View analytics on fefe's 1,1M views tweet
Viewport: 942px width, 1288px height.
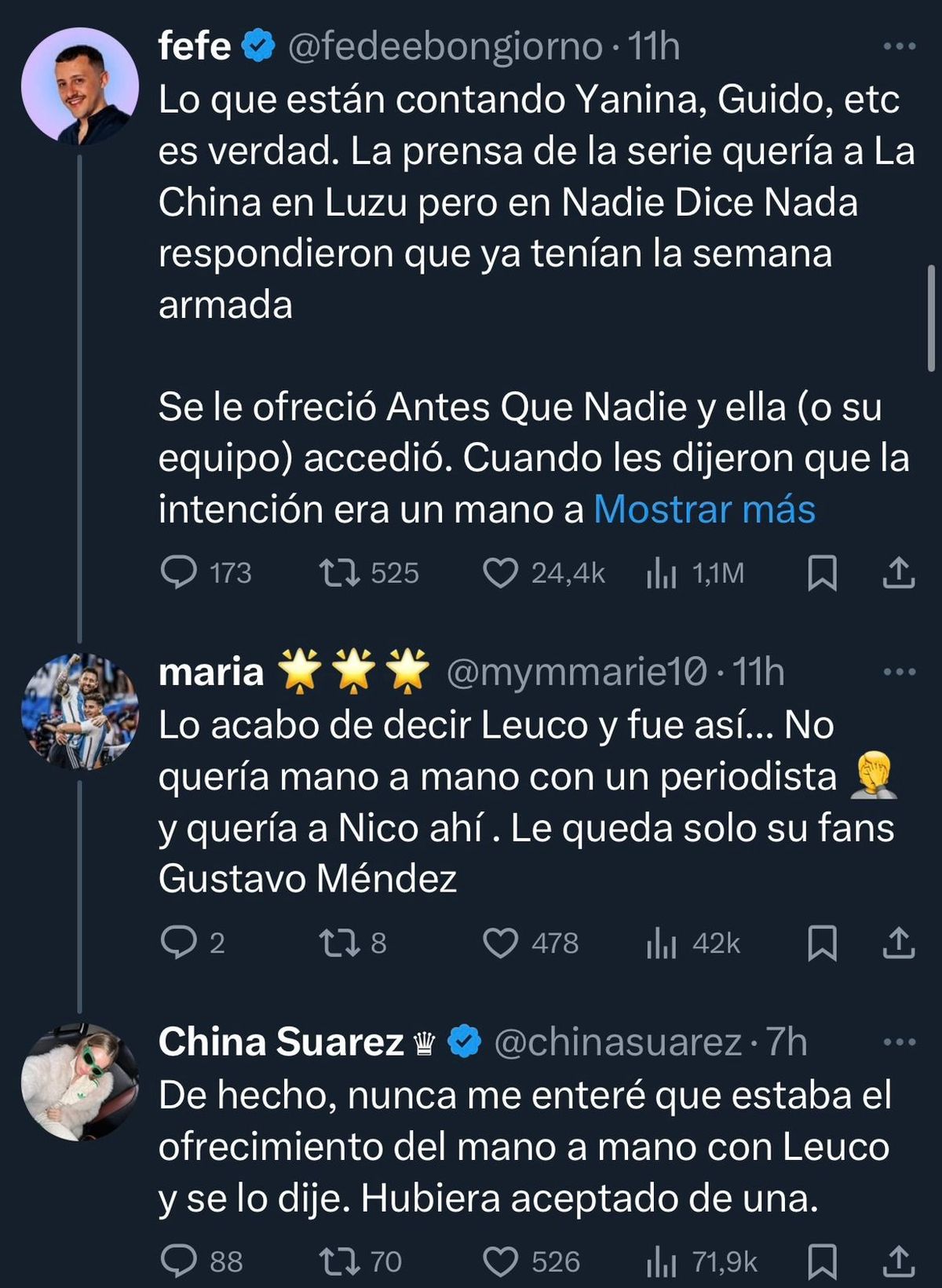[661, 573]
